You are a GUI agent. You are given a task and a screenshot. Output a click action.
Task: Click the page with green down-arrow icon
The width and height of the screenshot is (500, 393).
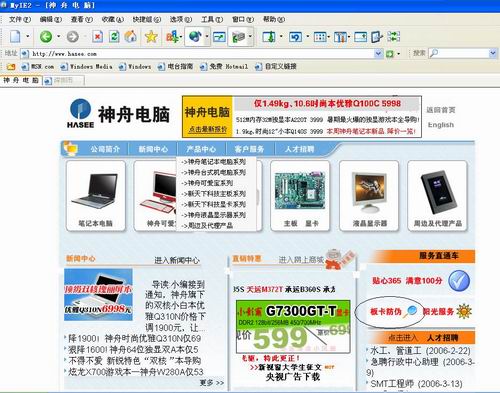pos(269,36)
